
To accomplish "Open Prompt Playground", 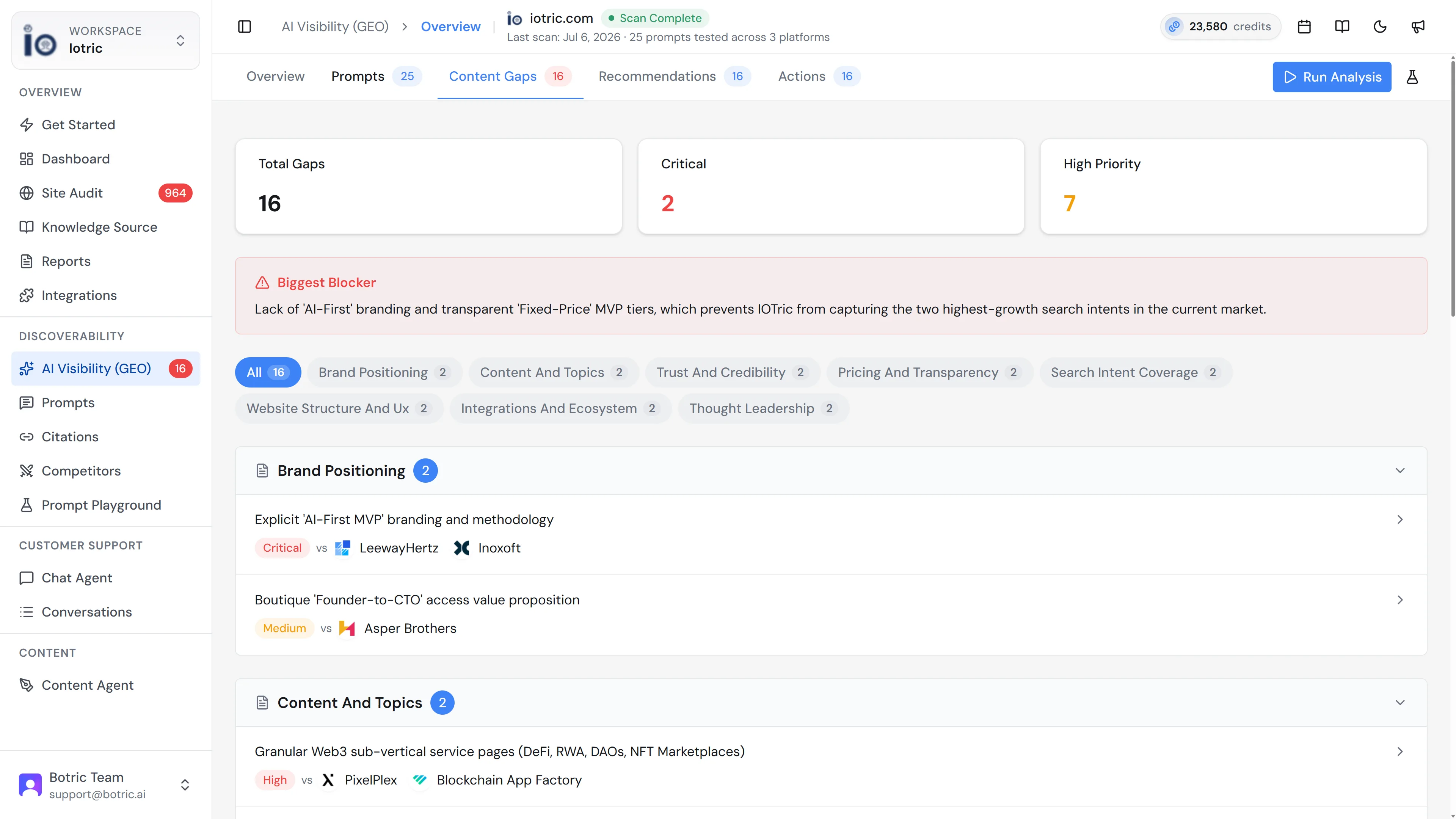I will click(106, 505).
